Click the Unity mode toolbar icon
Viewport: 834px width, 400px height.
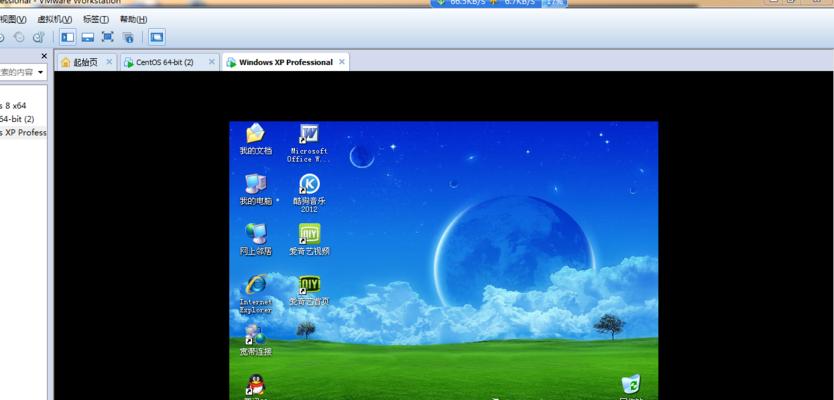(128, 37)
